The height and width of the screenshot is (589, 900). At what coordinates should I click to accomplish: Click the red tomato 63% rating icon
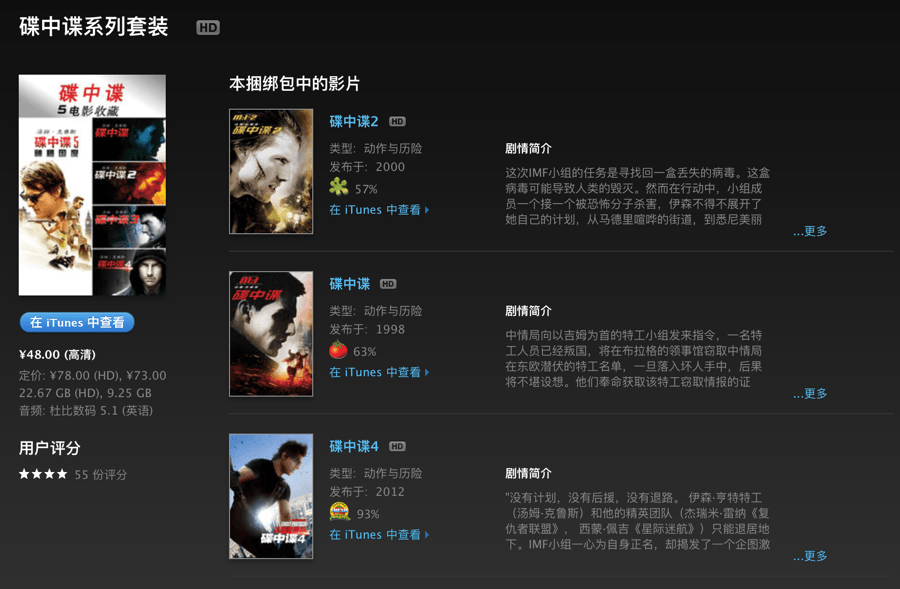click(x=339, y=350)
